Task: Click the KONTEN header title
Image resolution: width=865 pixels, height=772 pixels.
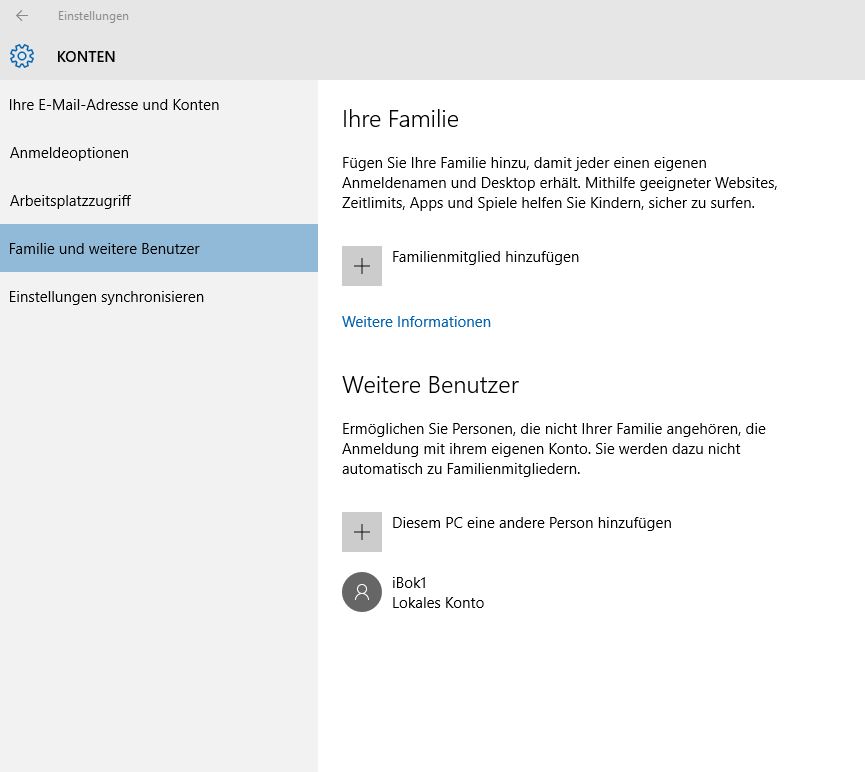Action: click(x=86, y=57)
